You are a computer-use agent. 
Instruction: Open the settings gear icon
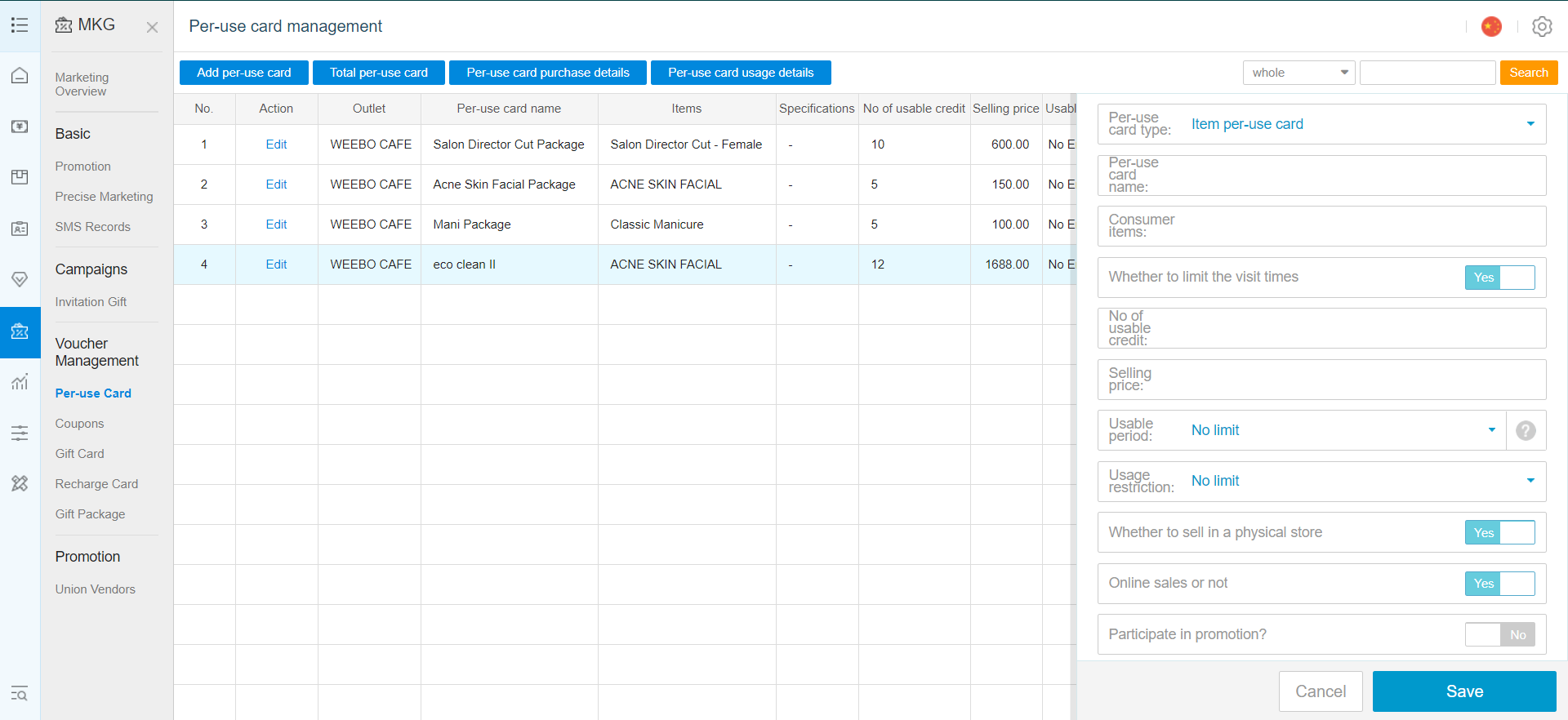tap(1542, 27)
